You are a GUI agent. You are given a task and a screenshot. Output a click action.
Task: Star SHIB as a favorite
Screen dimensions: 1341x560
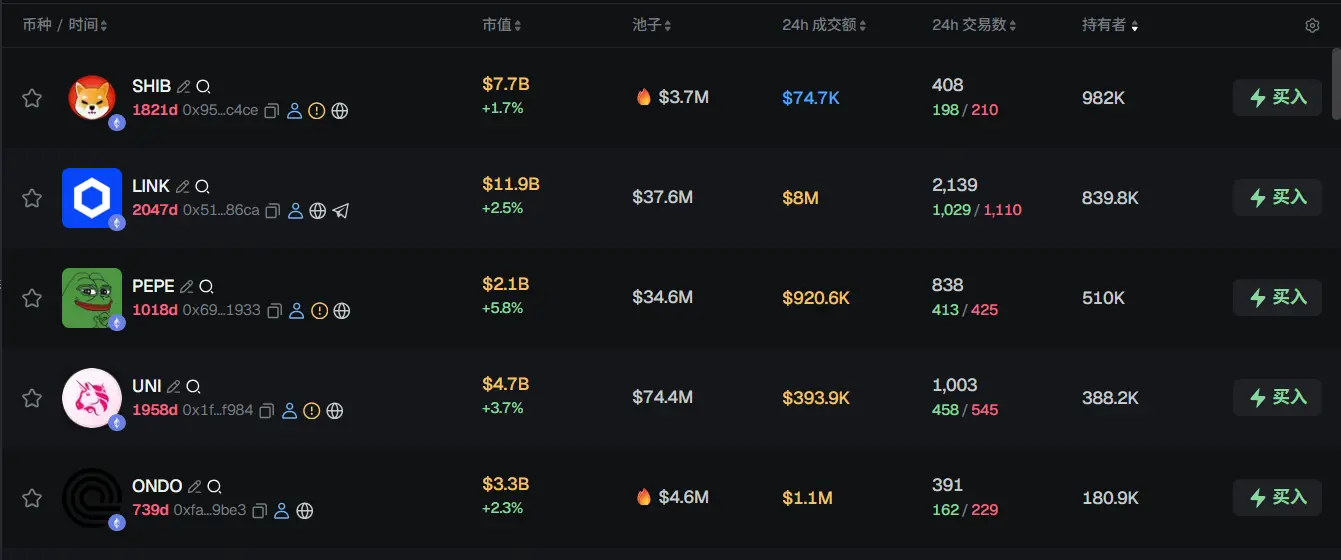click(x=32, y=98)
